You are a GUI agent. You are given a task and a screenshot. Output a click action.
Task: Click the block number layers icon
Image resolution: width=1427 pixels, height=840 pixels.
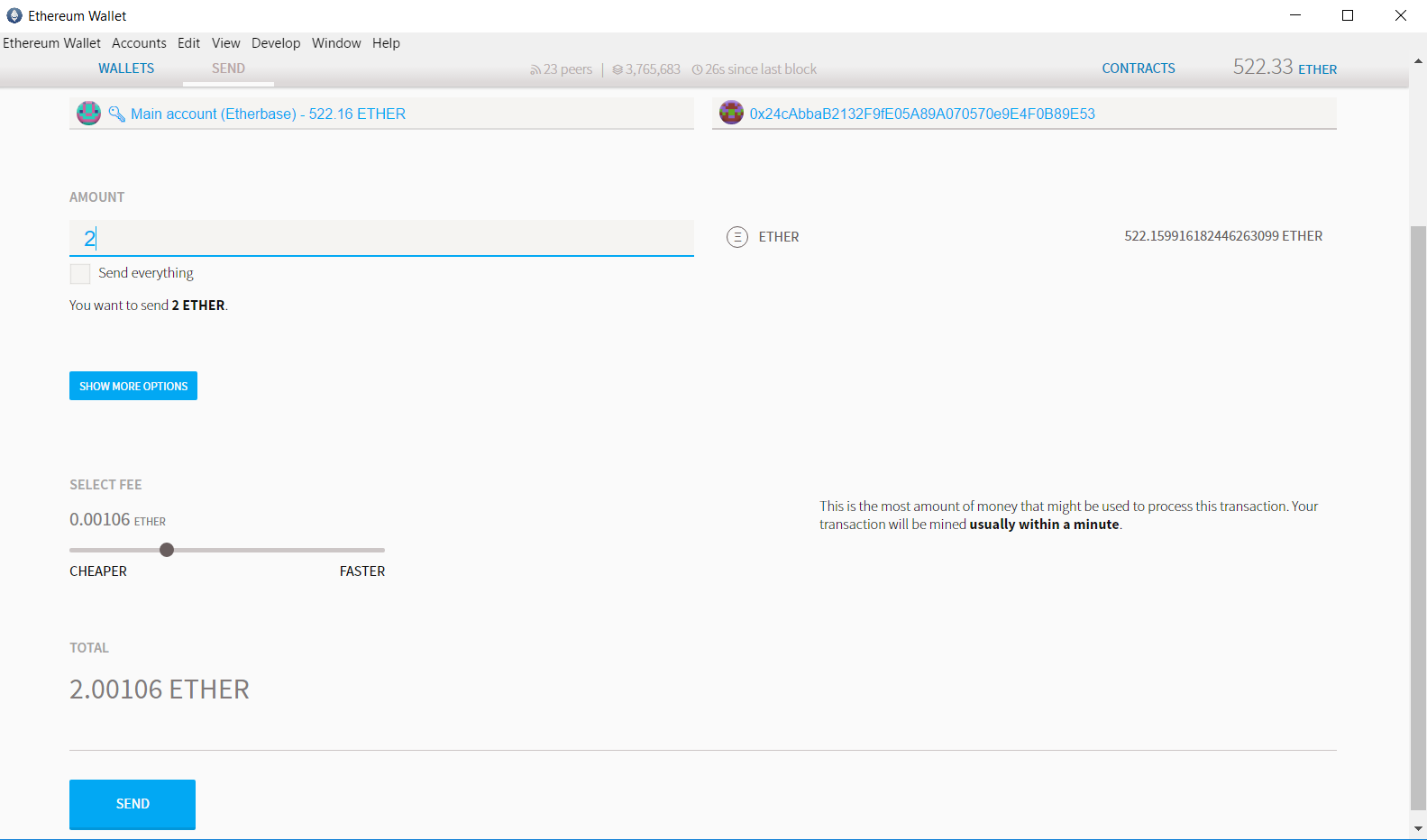click(x=617, y=69)
